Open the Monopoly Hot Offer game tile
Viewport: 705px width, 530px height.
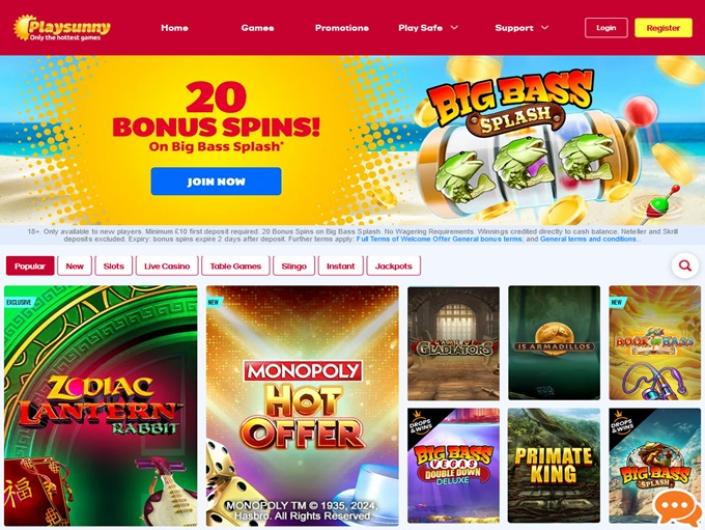[302, 405]
